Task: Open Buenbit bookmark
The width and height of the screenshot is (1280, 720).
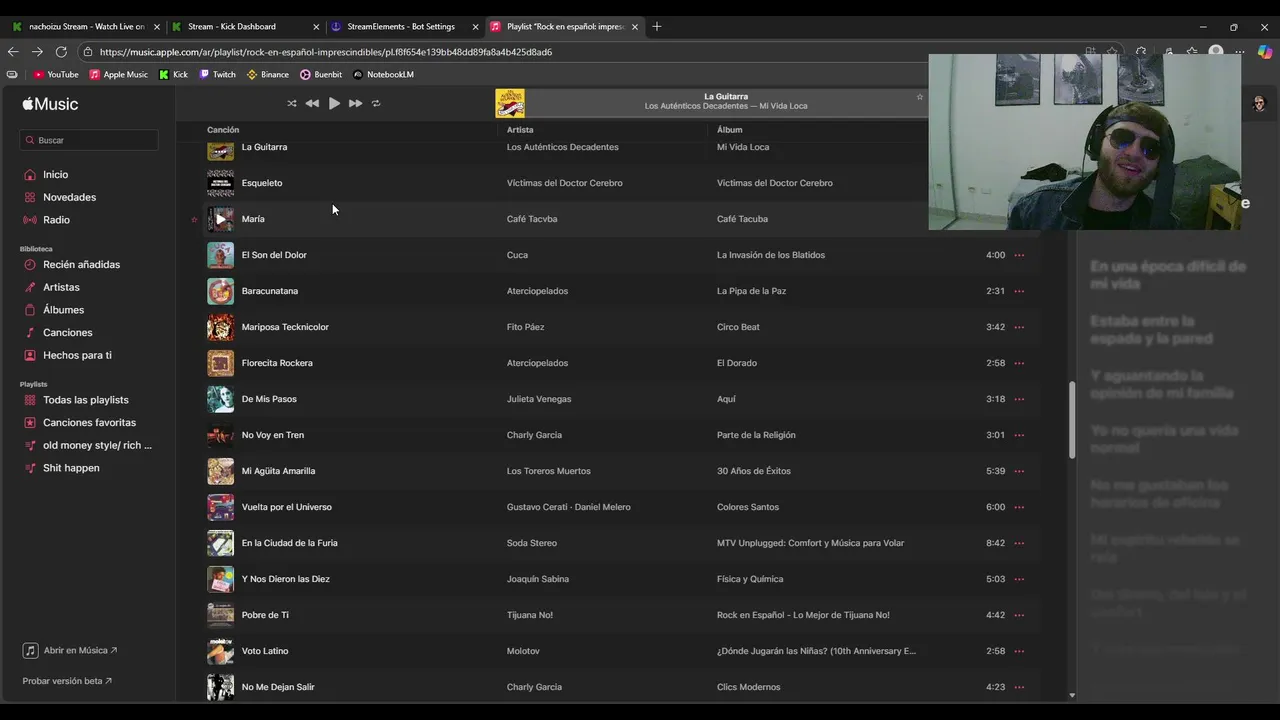Action: (x=321, y=74)
